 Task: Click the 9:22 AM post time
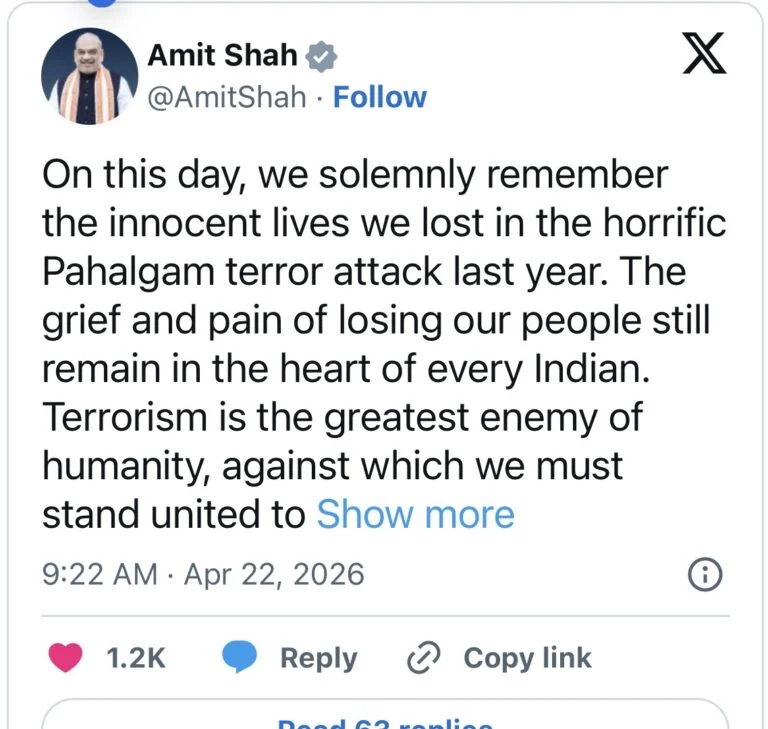pos(99,575)
